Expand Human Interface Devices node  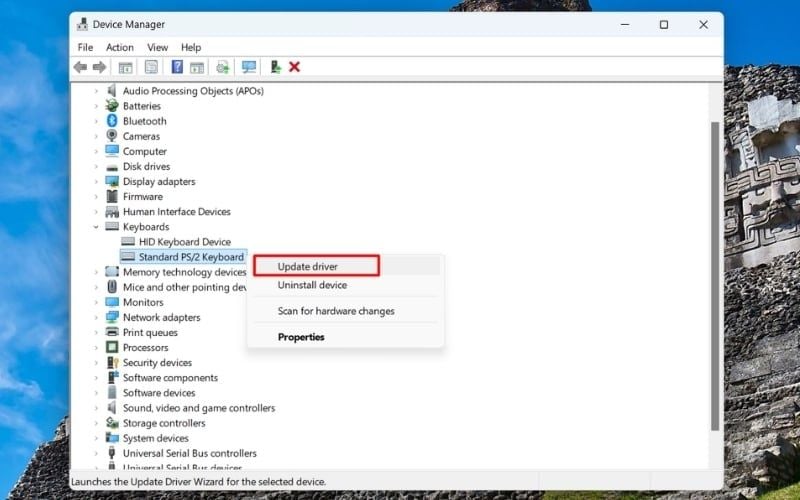point(96,211)
